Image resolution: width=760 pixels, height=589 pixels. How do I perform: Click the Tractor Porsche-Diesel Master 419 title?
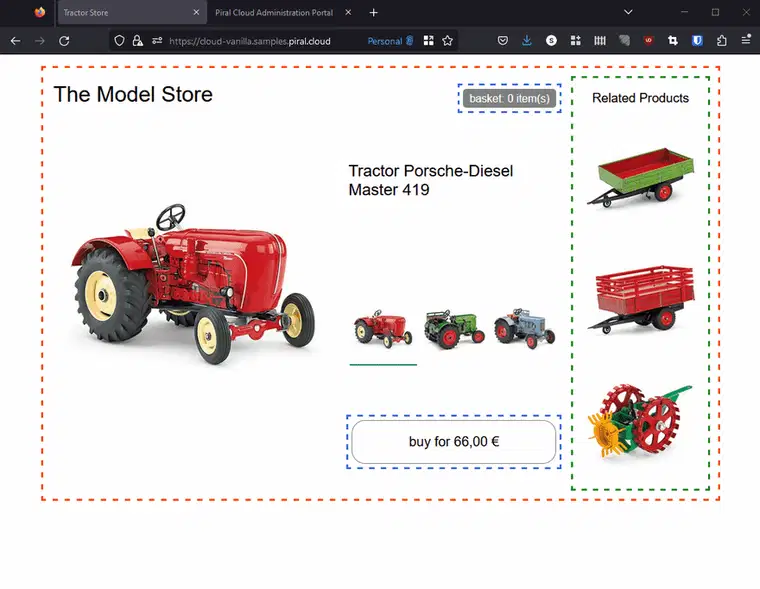[430, 180]
